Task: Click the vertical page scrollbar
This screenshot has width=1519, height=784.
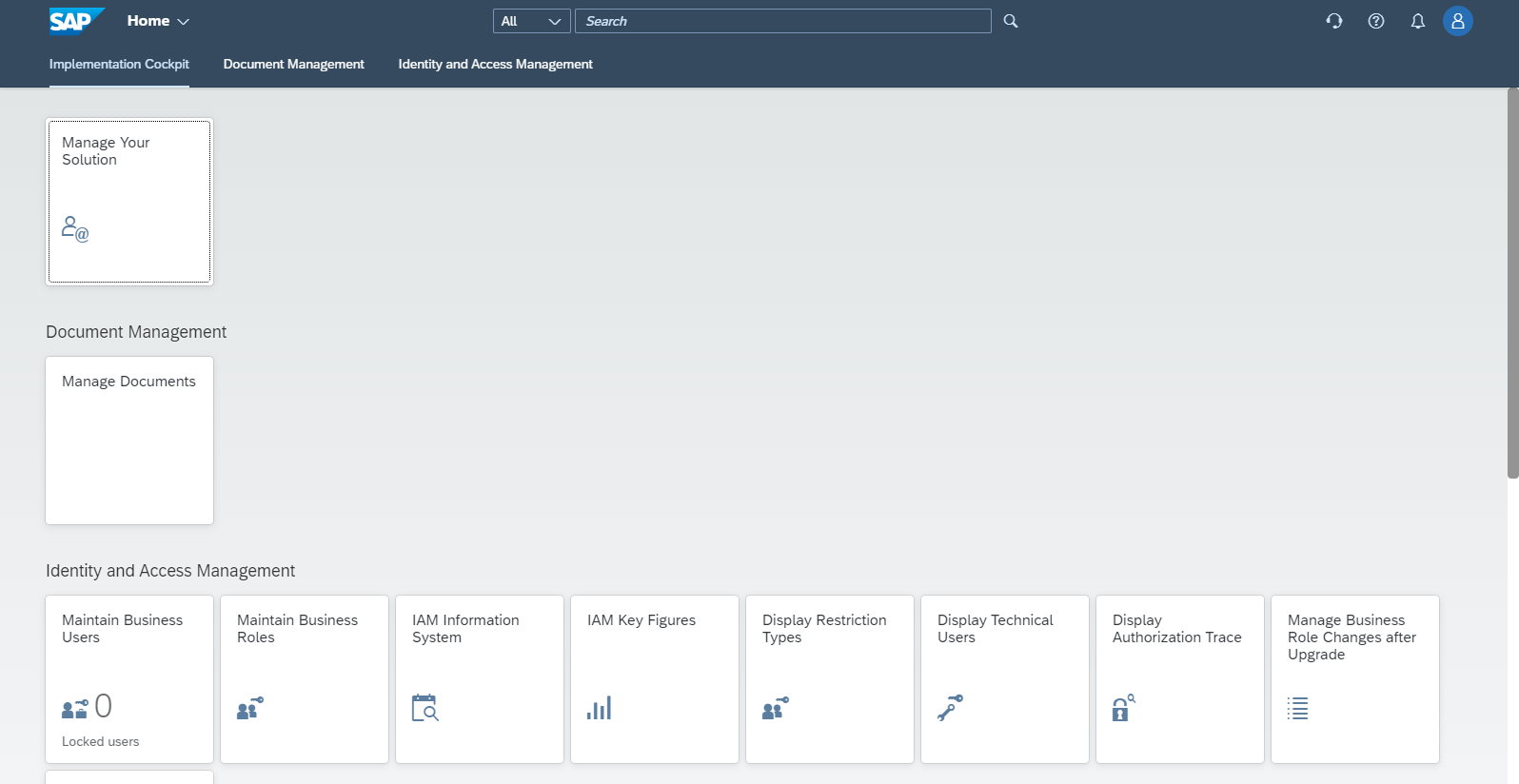Action: pos(1512,284)
